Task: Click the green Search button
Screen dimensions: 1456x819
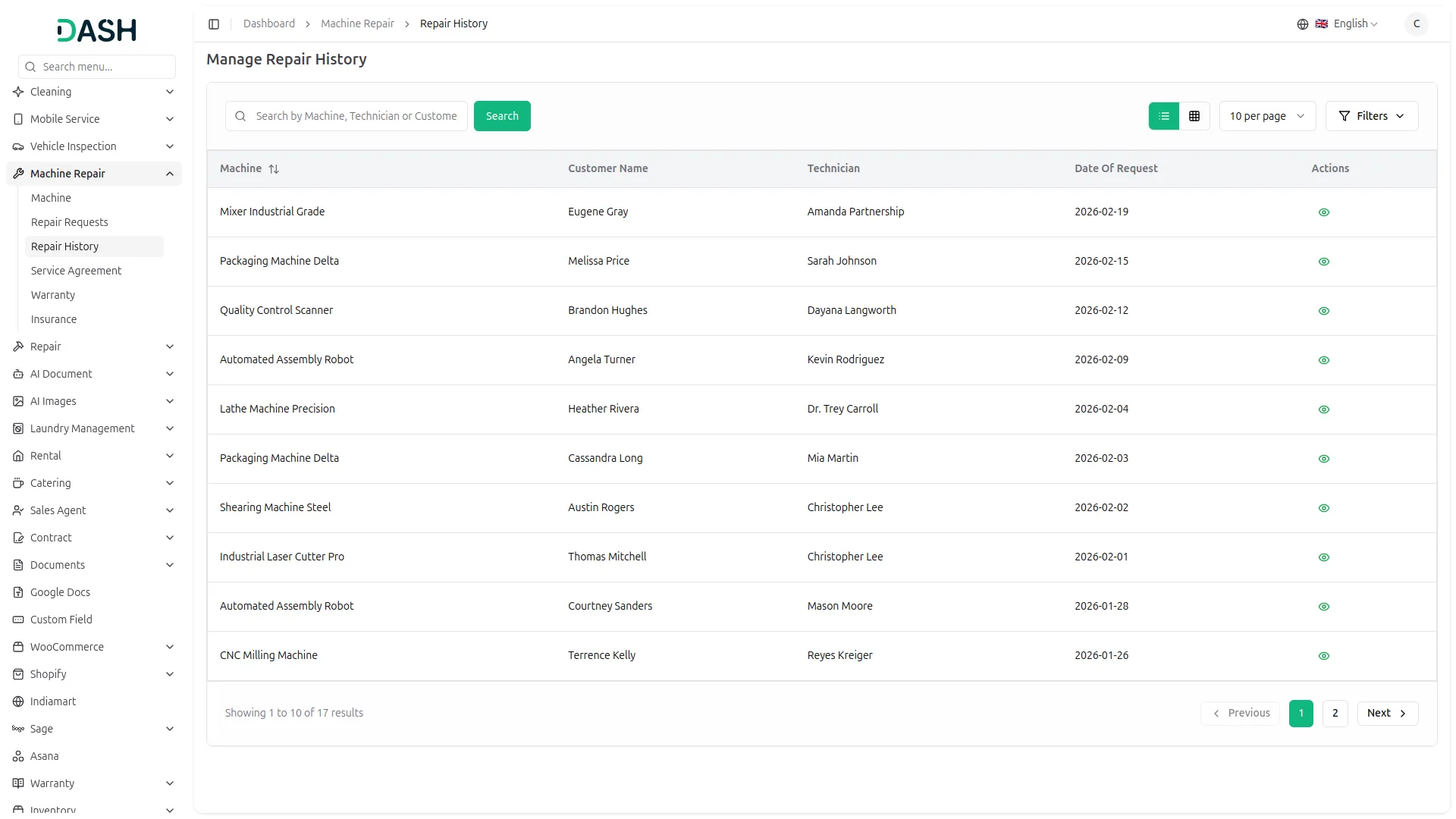Action: pyautogui.click(x=501, y=116)
